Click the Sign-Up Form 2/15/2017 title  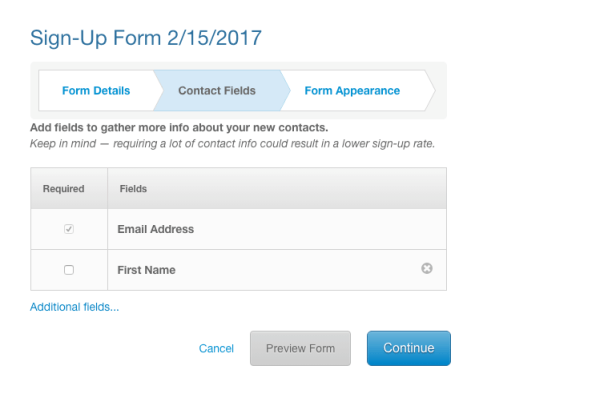pyautogui.click(x=146, y=39)
